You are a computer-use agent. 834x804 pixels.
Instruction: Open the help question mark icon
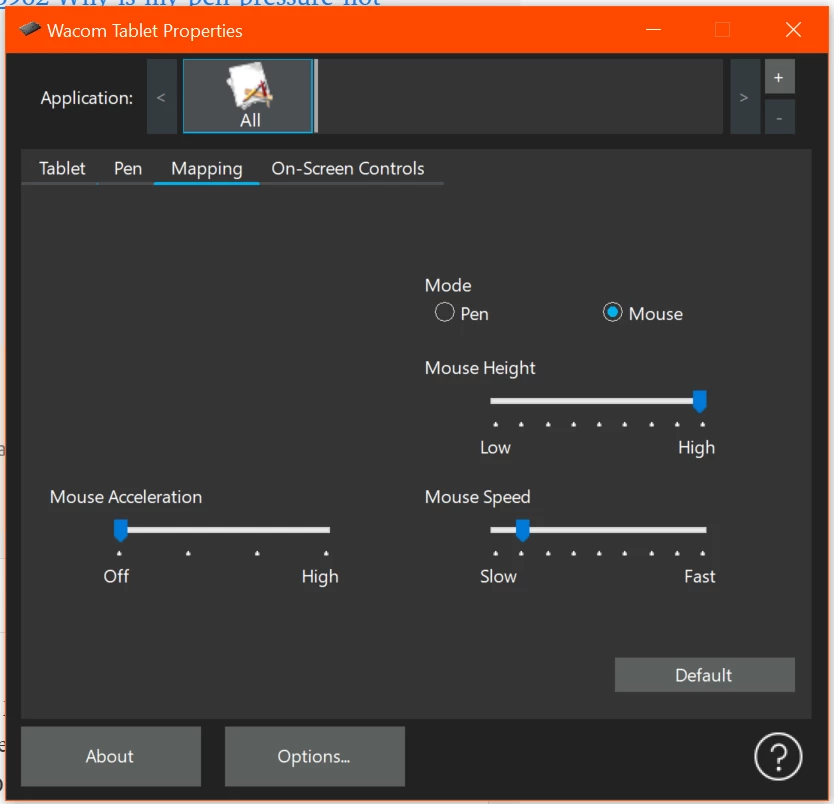(778, 756)
